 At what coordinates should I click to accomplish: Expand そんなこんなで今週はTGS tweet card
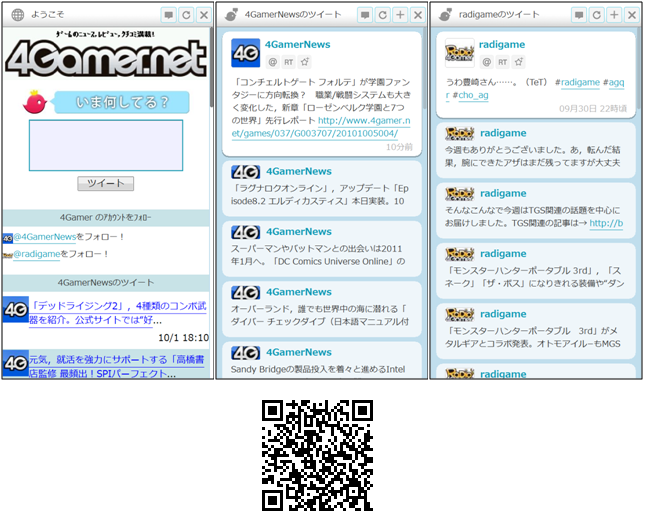click(x=536, y=211)
